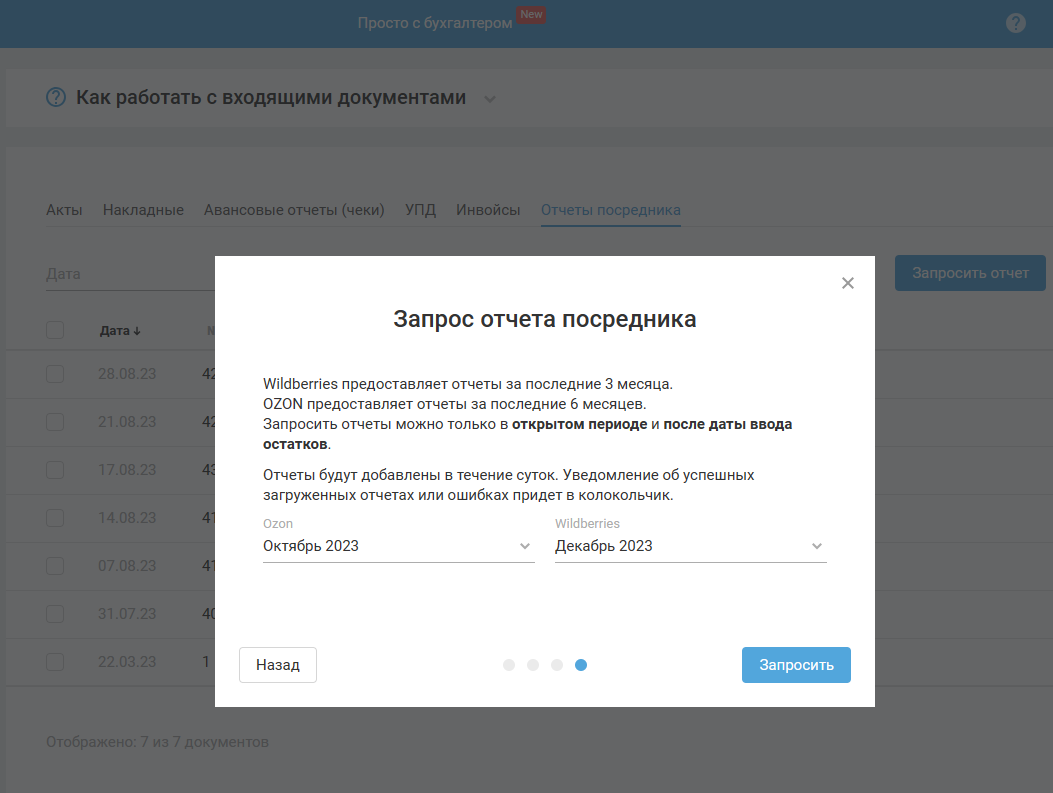
Task: Check the row dated 22.03.23
Action: [x=55, y=662]
